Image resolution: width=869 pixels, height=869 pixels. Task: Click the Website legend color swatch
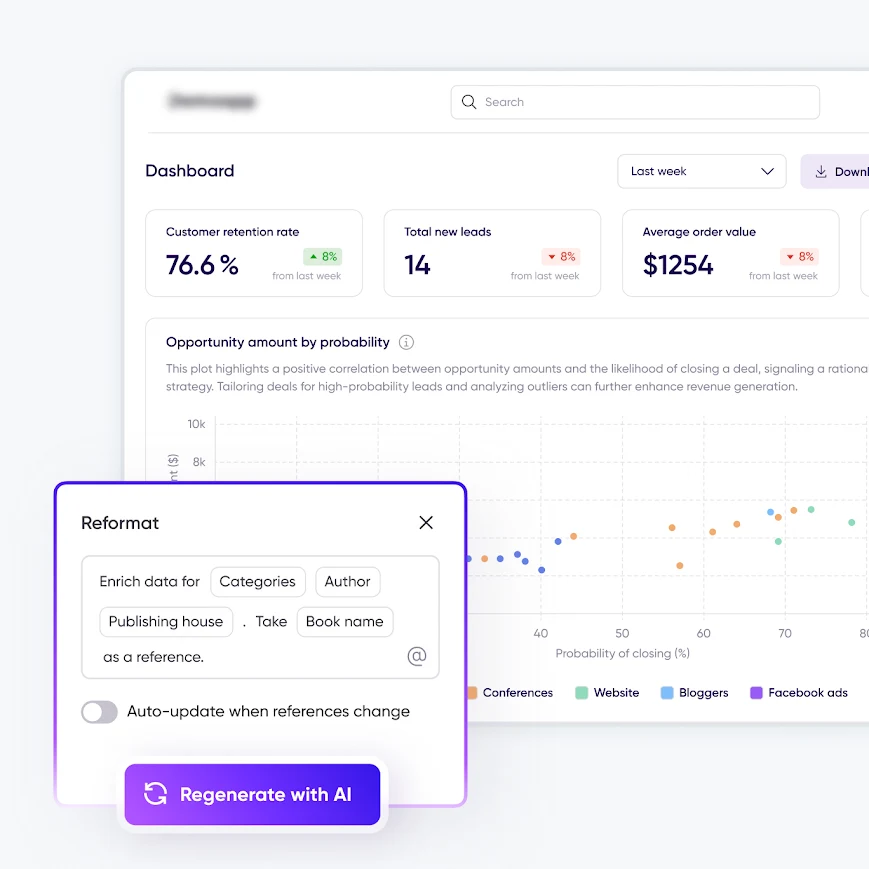581,693
